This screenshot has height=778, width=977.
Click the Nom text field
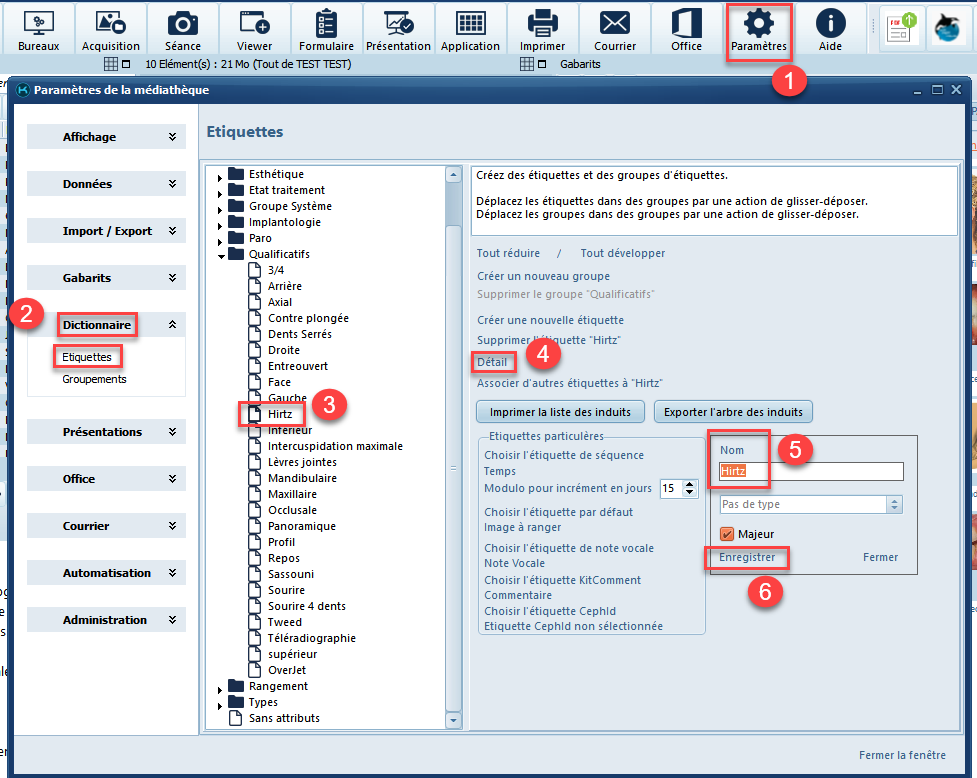point(810,471)
